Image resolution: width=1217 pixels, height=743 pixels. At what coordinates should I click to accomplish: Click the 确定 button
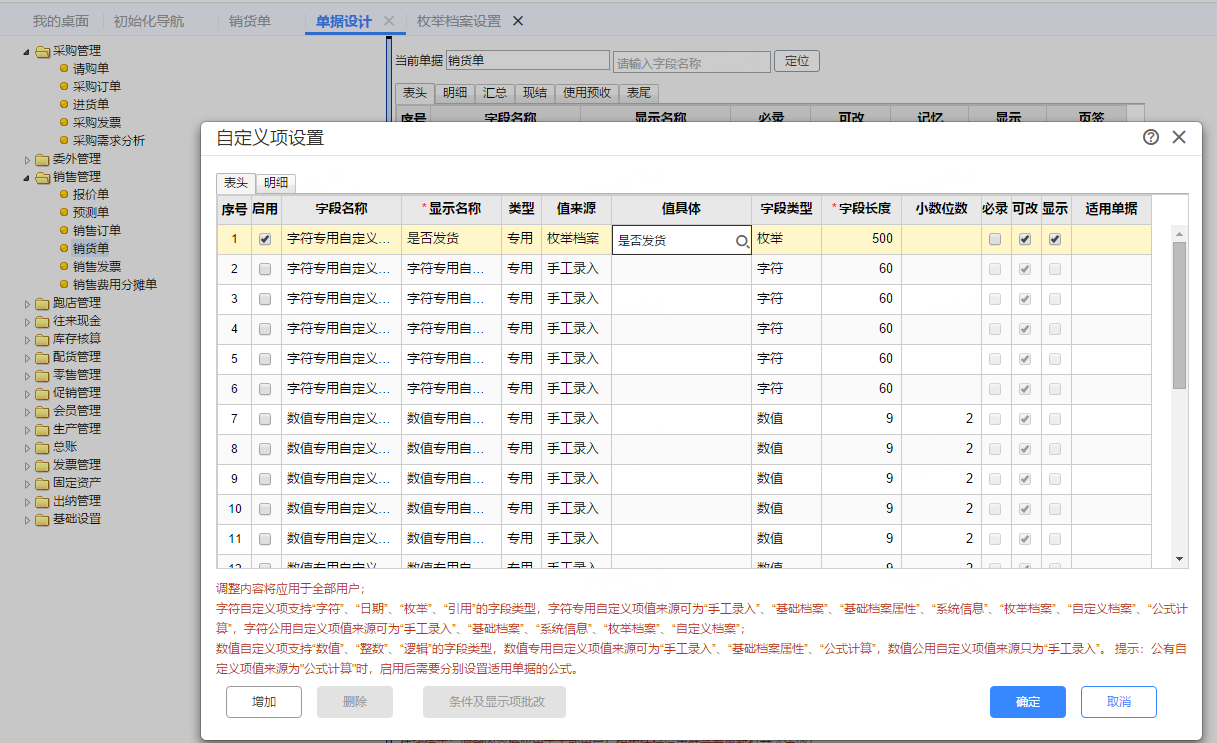pyautogui.click(x=1028, y=702)
